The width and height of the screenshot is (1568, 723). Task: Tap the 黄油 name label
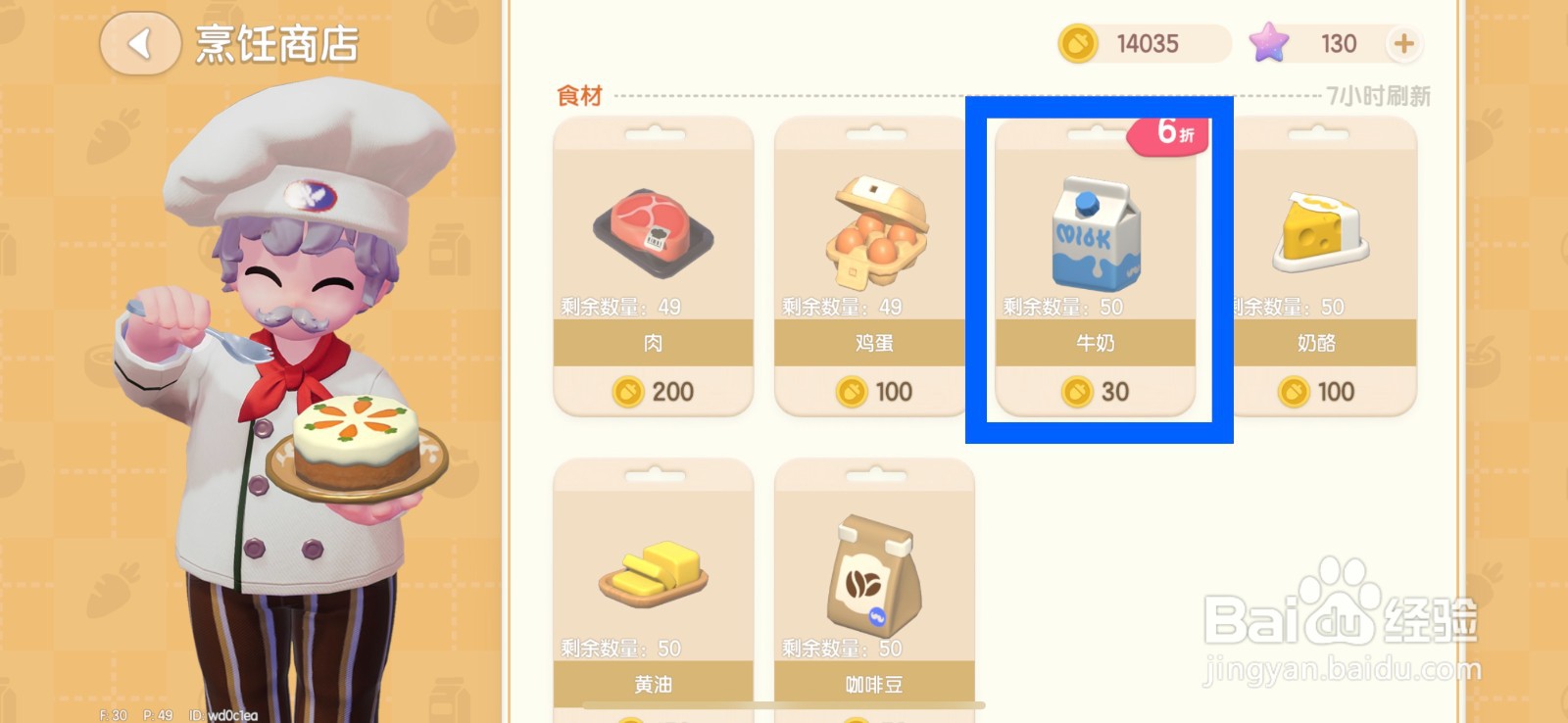(654, 684)
